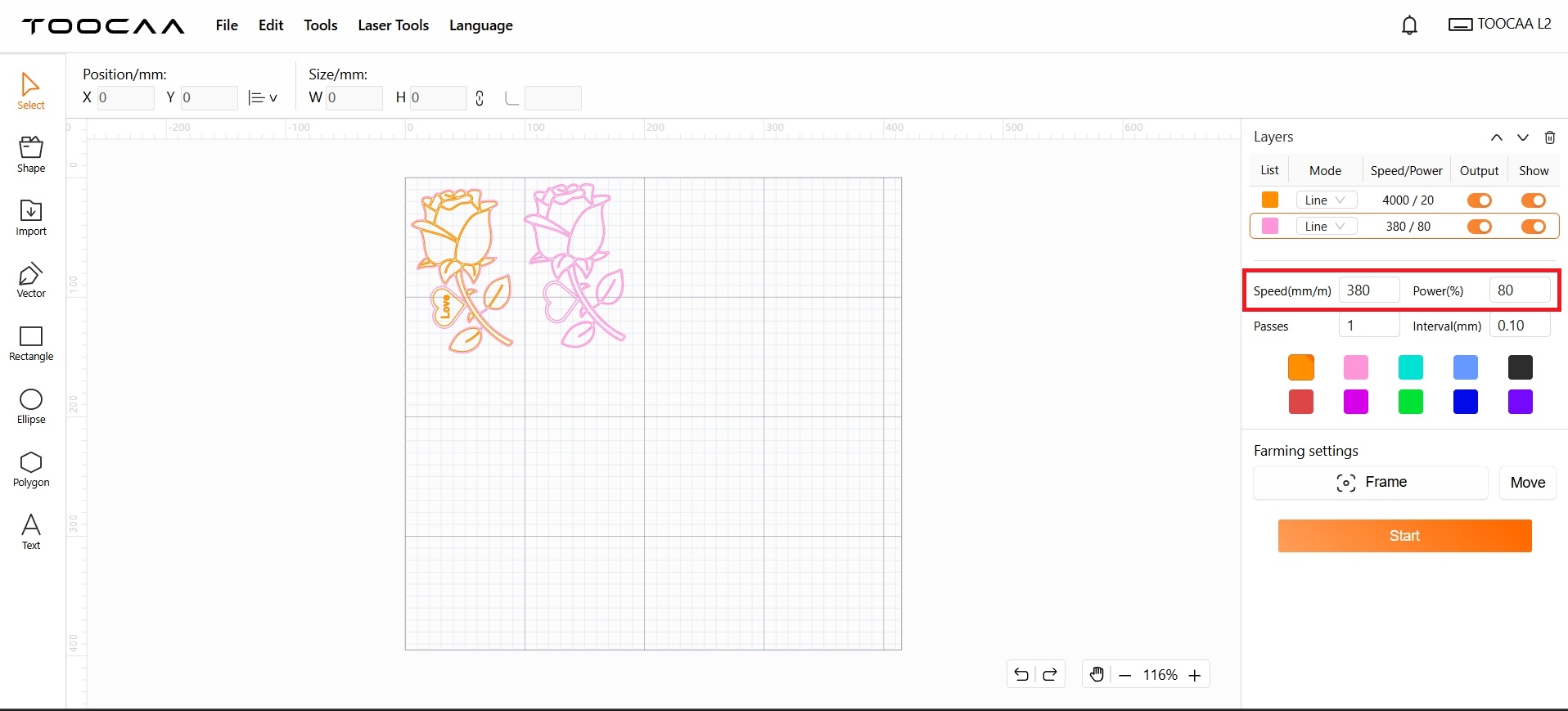Activate the hand pan tool
Viewport: 1568px width, 711px height.
coord(1097,675)
